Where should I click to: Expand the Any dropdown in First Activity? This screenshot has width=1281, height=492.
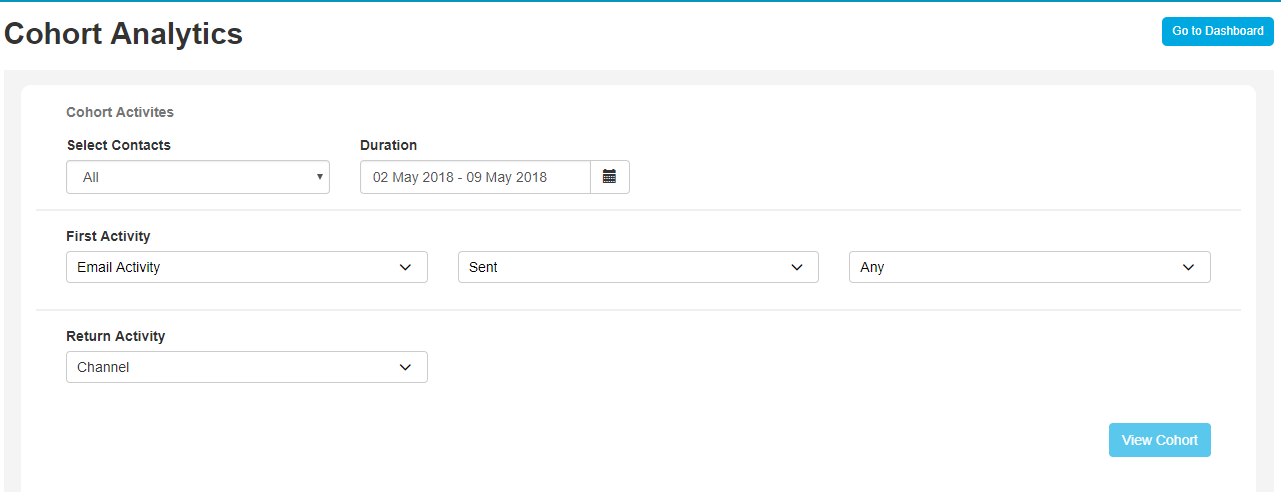[x=1030, y=267]
